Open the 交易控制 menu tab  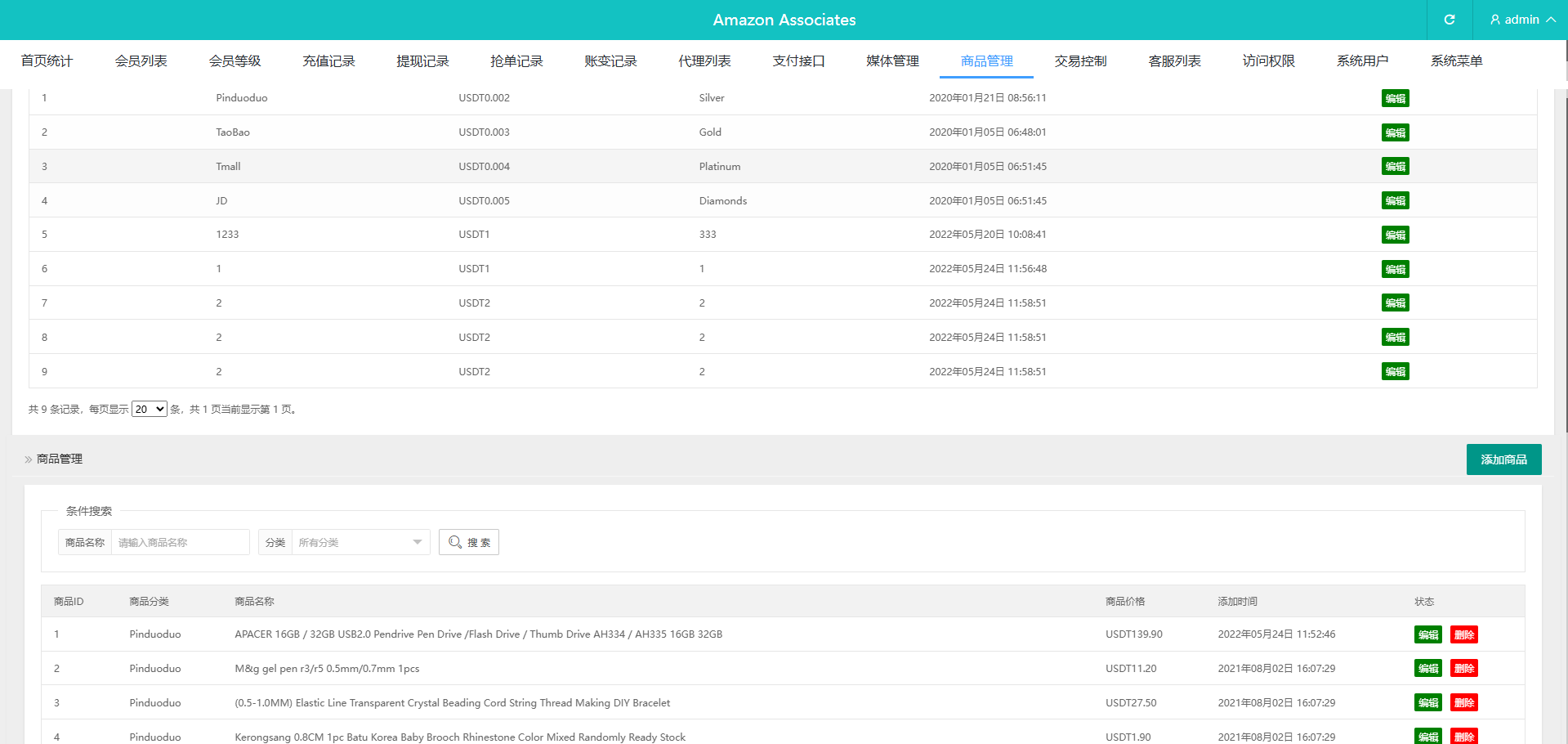tap(1080, 61)
